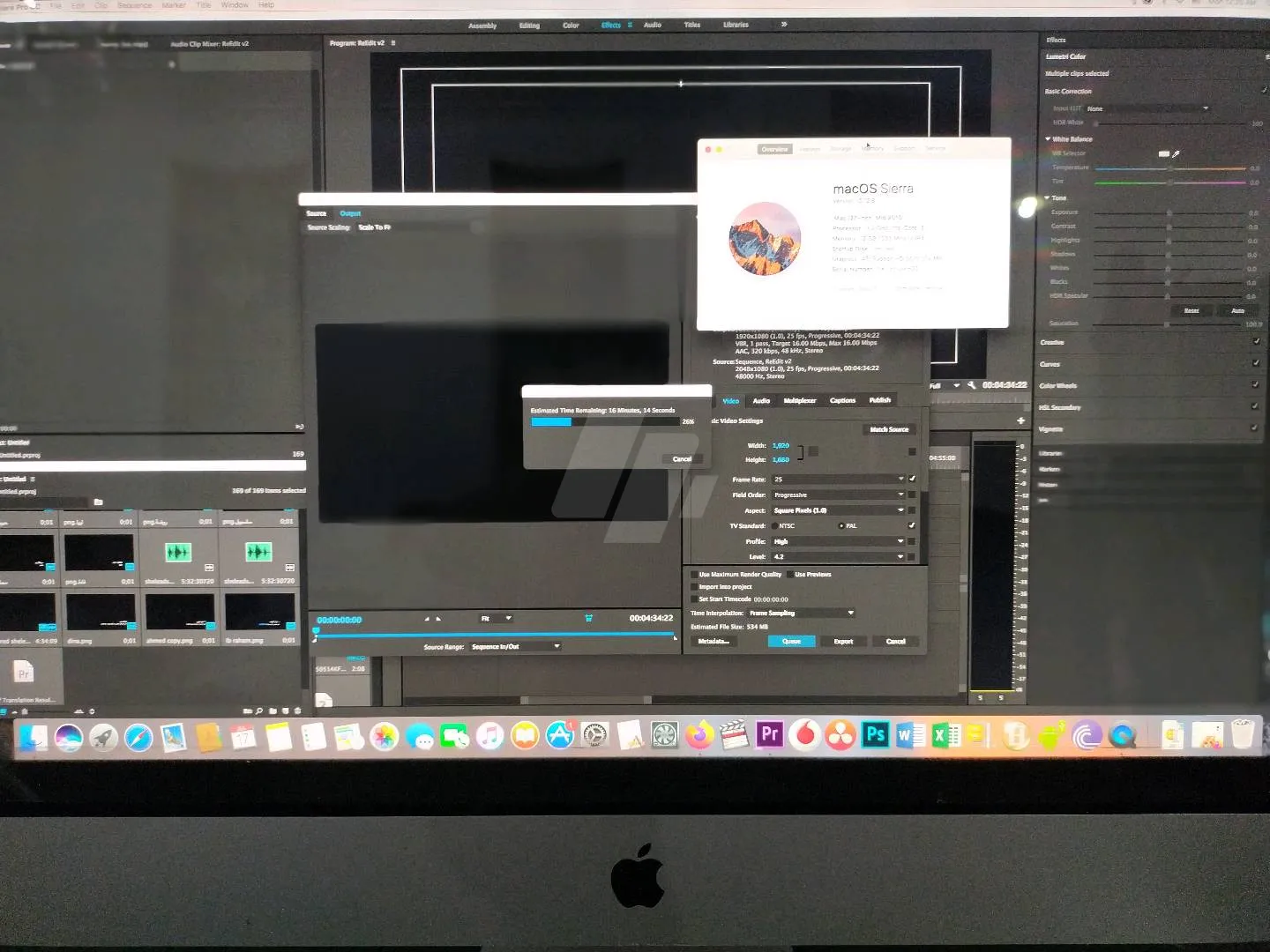Open App Store icon in Dock

click(x=559, y=737)
